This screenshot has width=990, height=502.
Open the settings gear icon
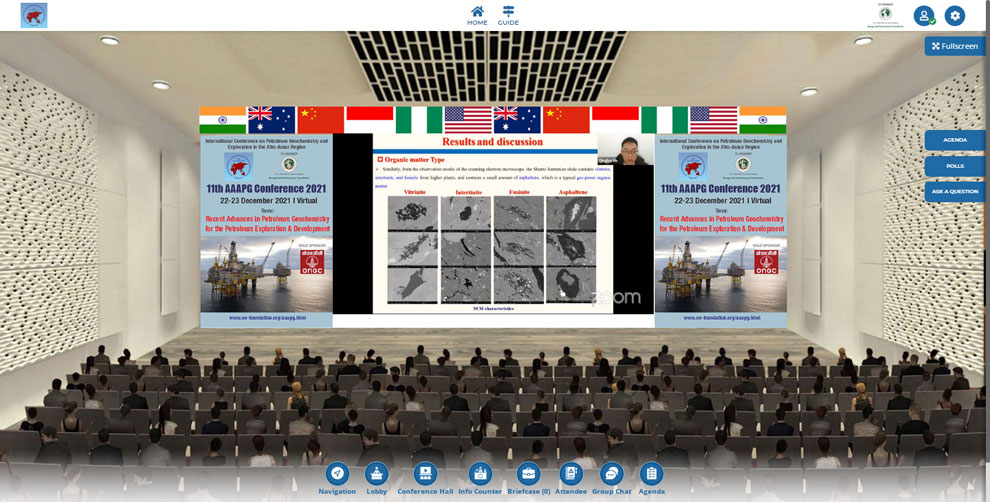(x=955, y=16)
